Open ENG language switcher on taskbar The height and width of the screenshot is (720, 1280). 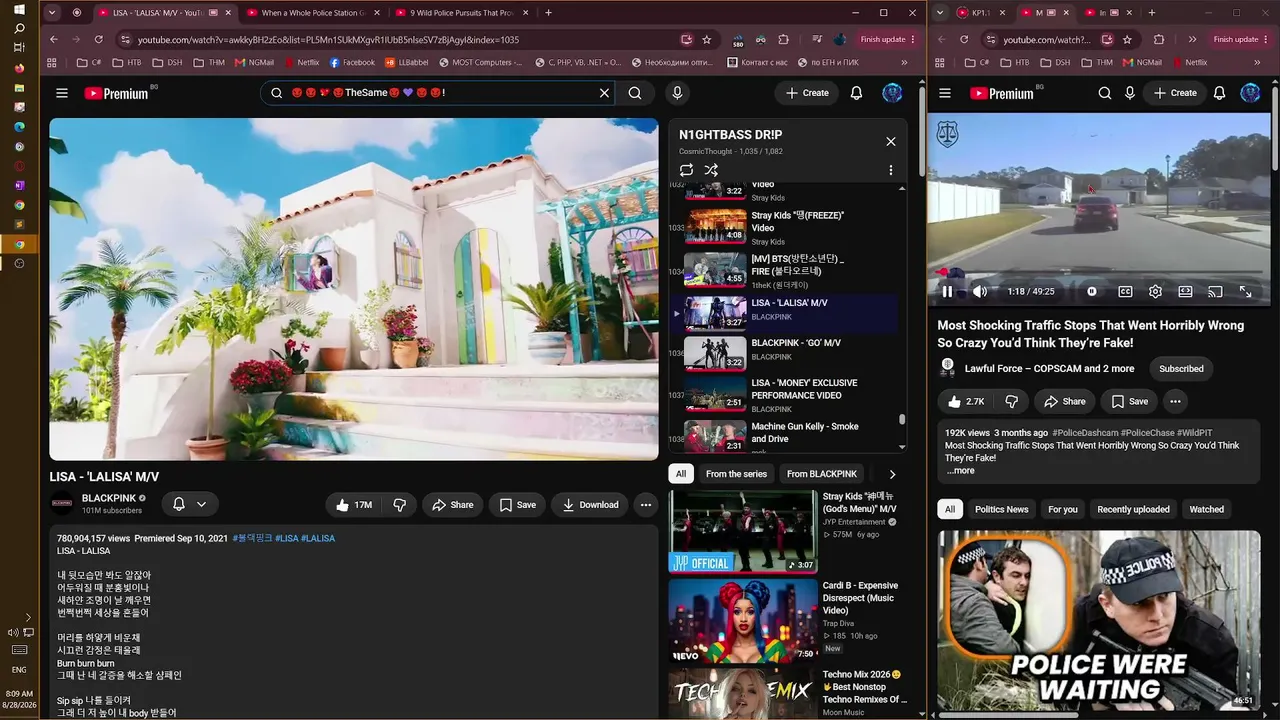pos(19,669)
